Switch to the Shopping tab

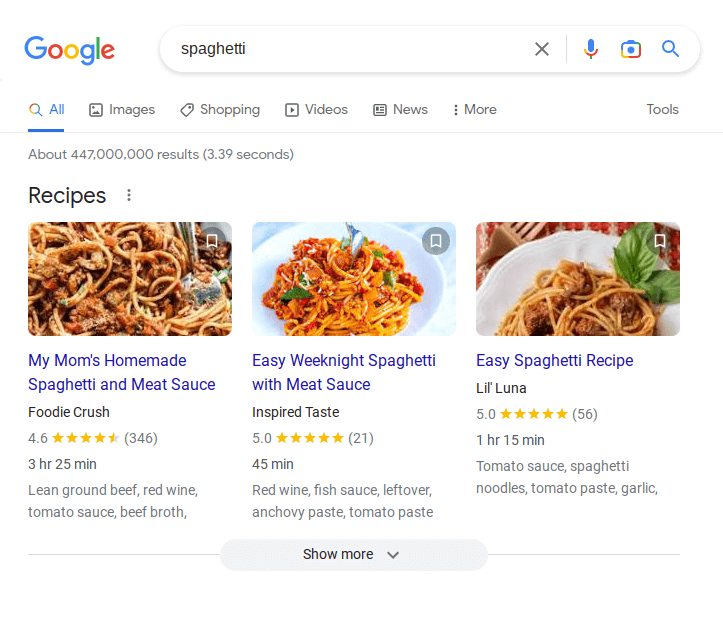(220, 110)
